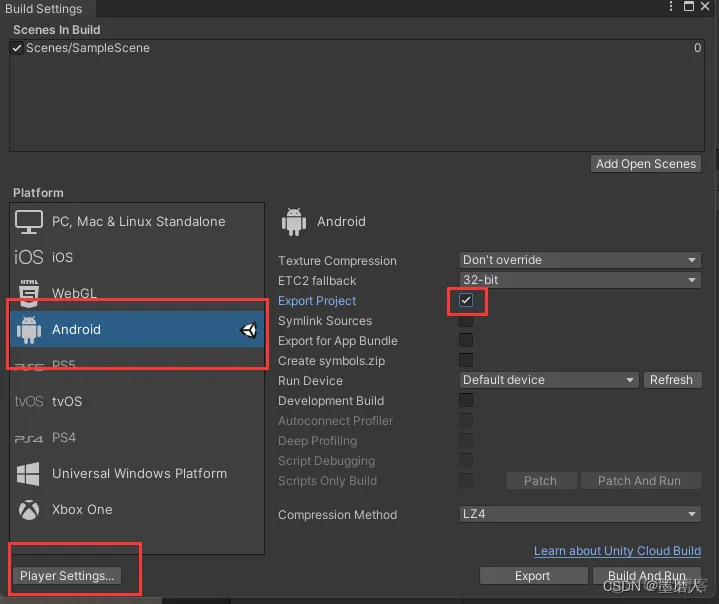Click Refresh device button
The image size is (719, 604).
[x=672, y=380]
